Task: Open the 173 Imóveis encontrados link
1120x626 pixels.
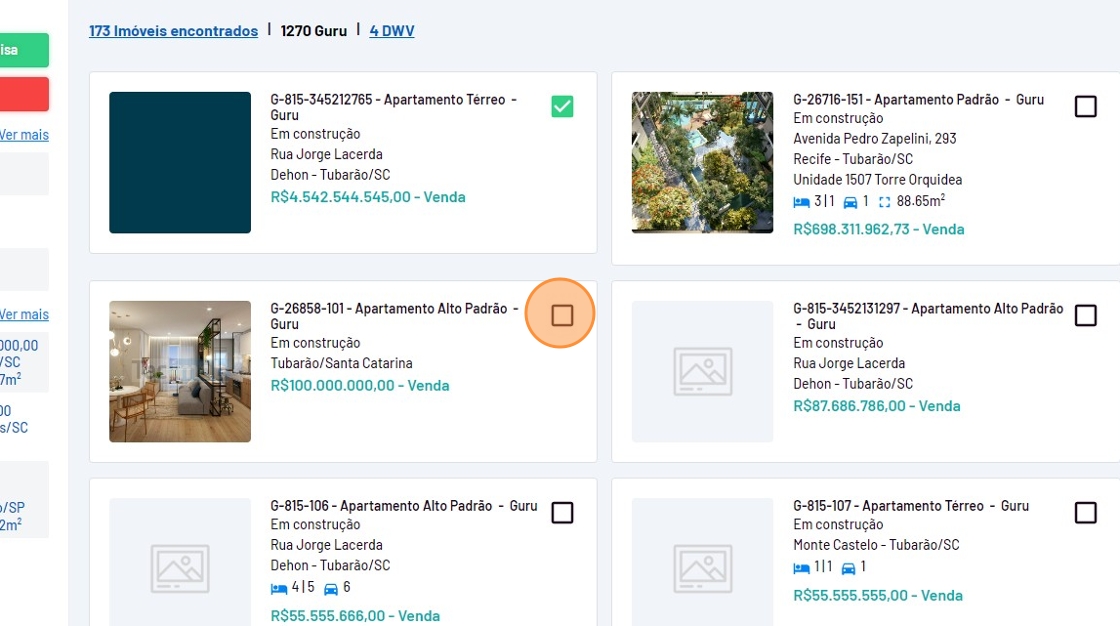Action: click(173, 31)
